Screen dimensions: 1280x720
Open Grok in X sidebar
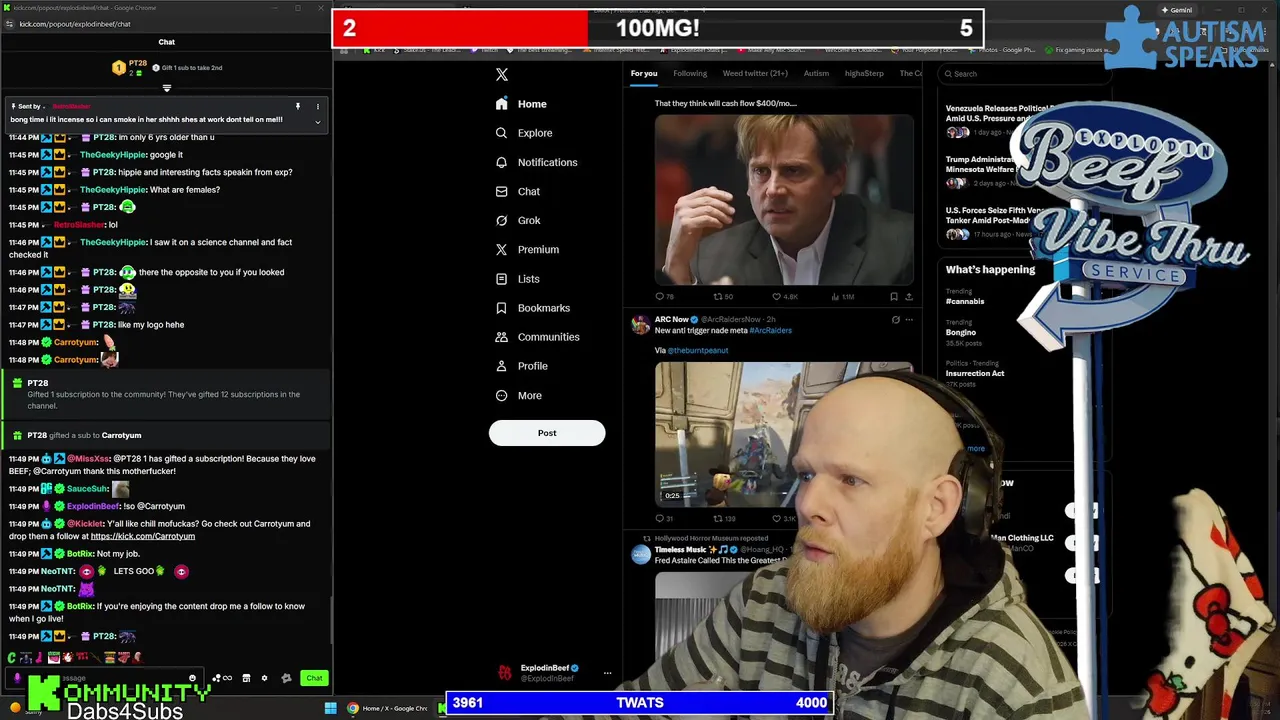[x=518, y=220]
